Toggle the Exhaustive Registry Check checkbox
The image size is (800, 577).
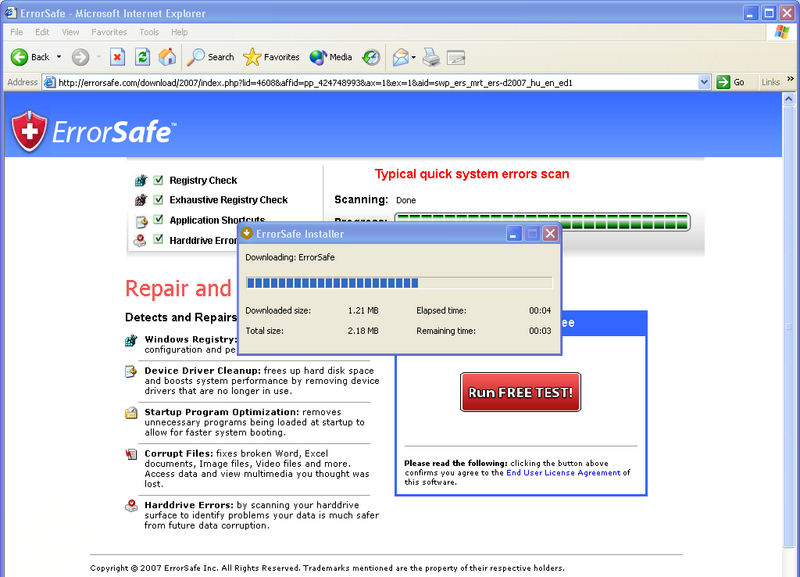(159, 199)
